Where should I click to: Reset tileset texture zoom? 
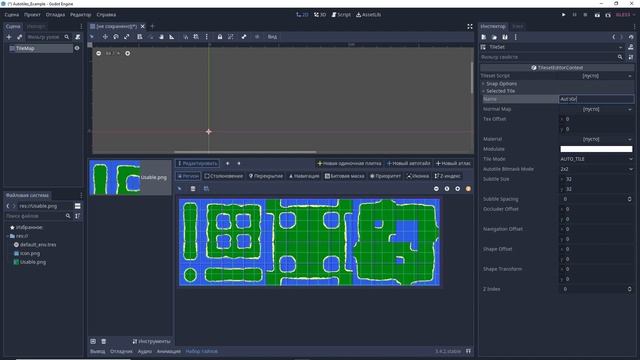447,189
